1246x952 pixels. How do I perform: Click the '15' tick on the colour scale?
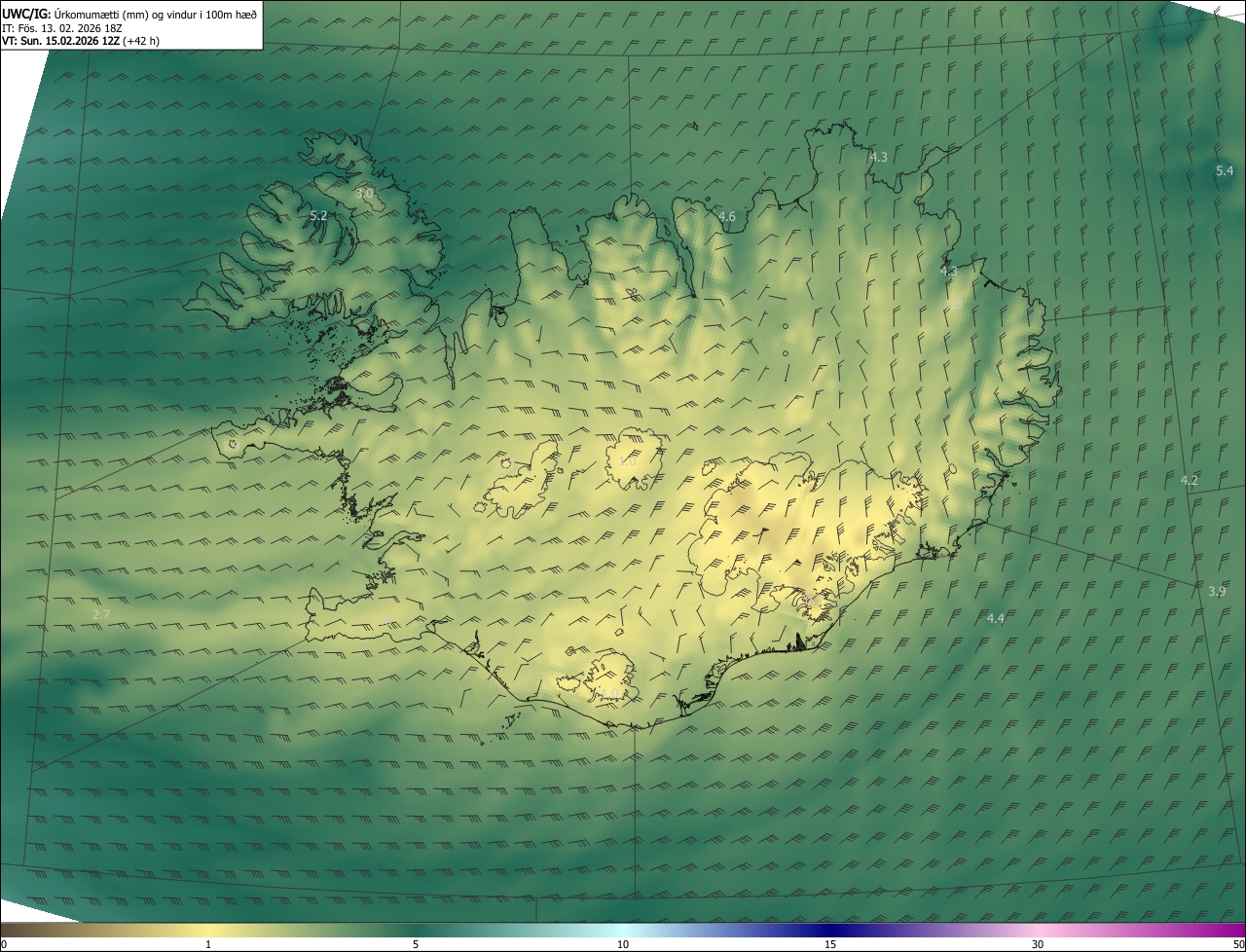[x=830, y=944]
